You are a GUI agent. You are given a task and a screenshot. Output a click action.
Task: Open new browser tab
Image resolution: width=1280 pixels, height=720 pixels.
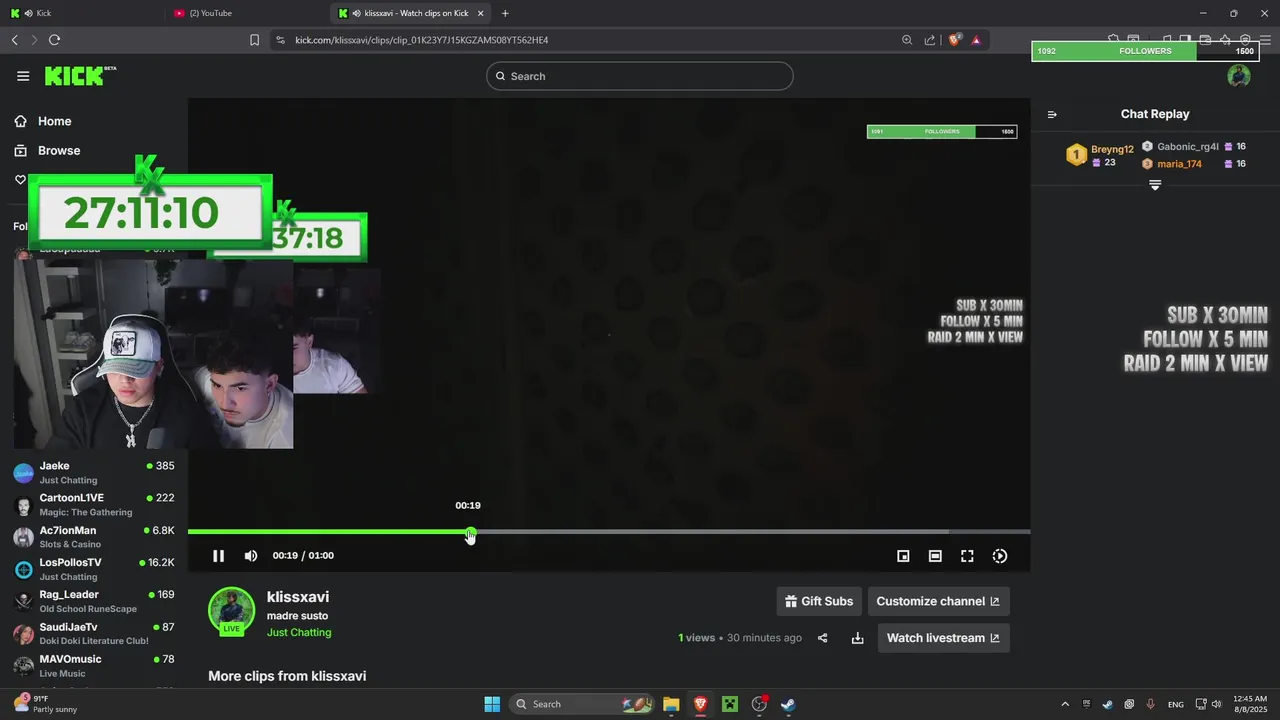(x=505, y=13)
